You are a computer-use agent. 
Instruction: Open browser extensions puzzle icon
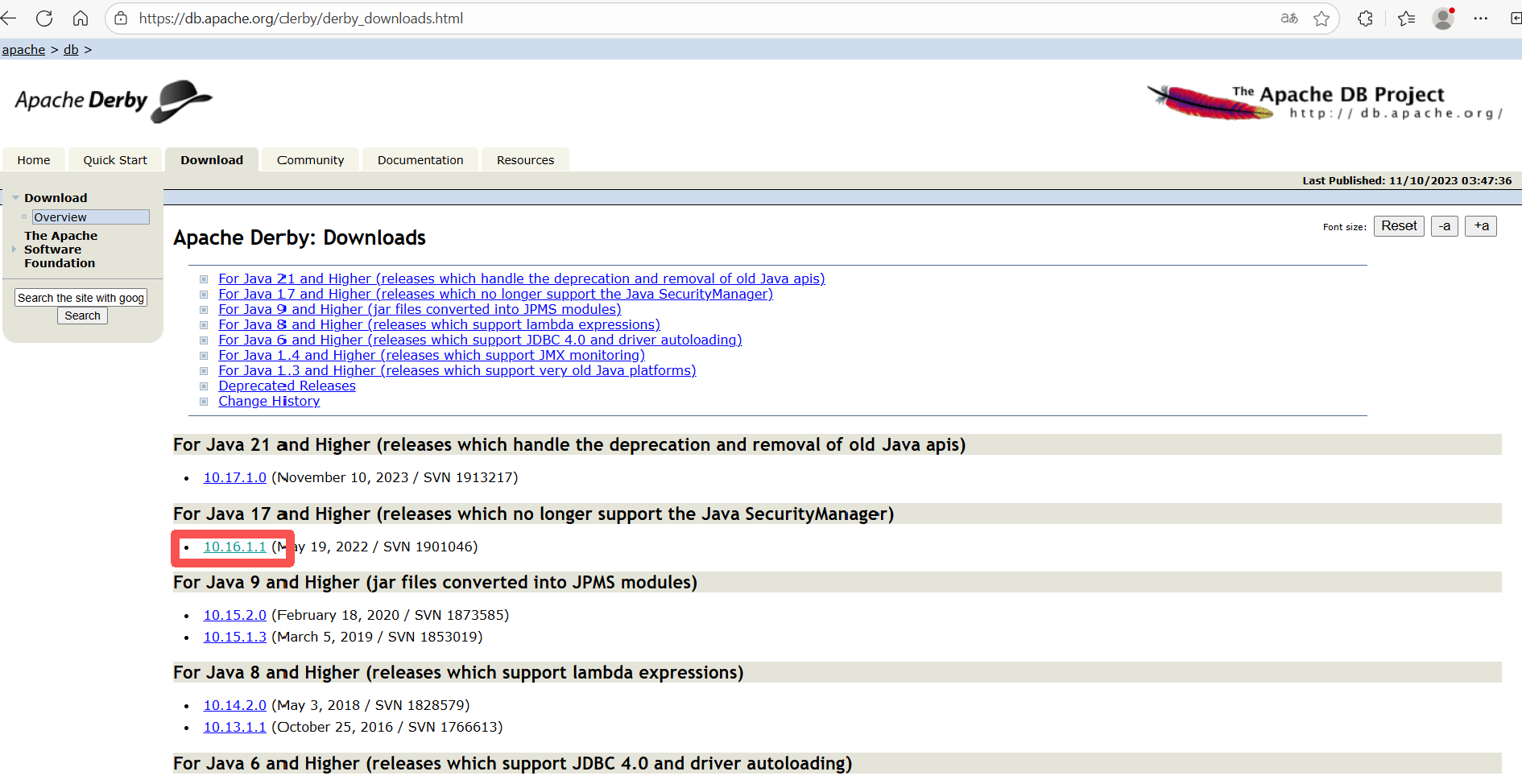coord(1366,18)
